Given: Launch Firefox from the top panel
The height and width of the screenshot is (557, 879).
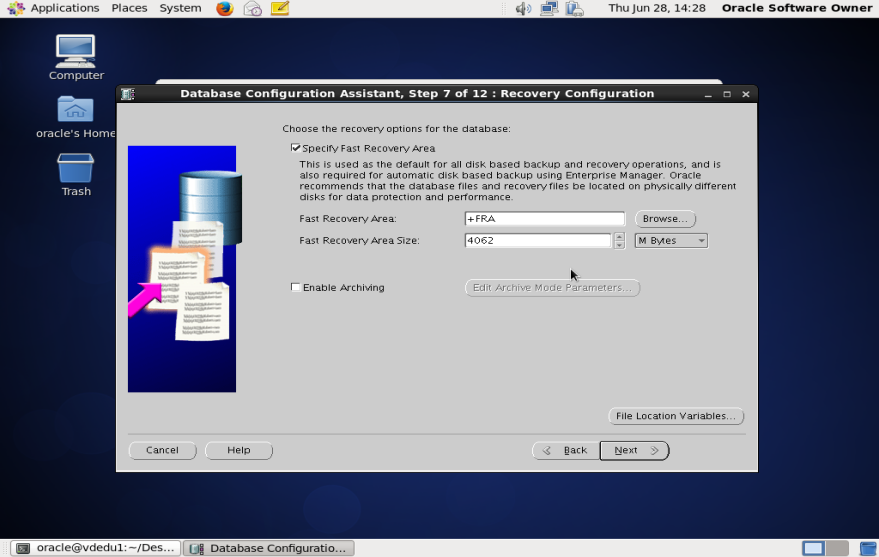Looking at the screenshot, I should click(x=225, y=8).
